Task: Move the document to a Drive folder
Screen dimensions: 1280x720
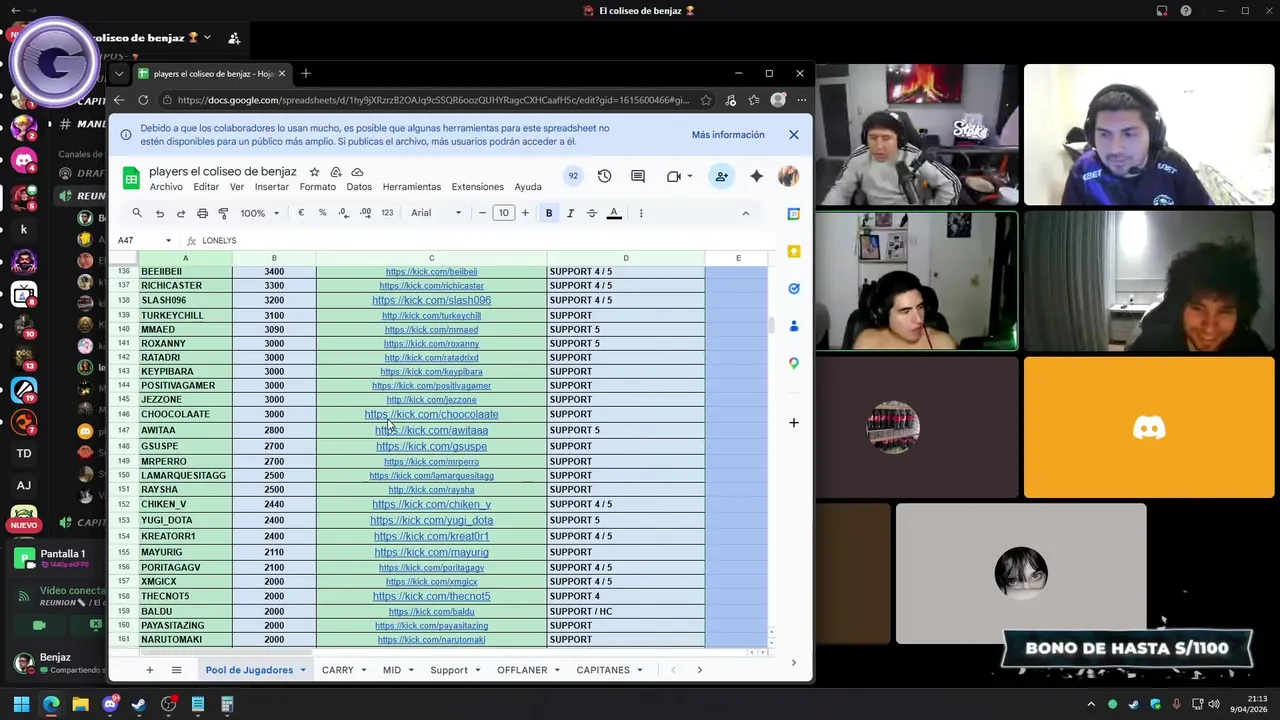Action: (x=336, y=172)
